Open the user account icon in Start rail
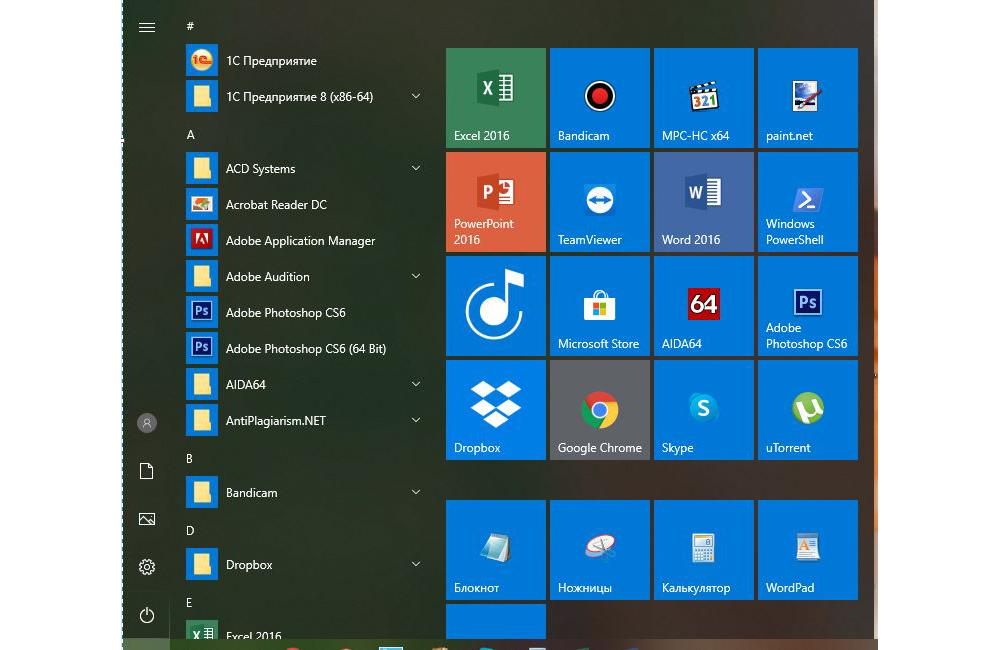Screen dimensions: 1000x650 (x=147, y=423)
